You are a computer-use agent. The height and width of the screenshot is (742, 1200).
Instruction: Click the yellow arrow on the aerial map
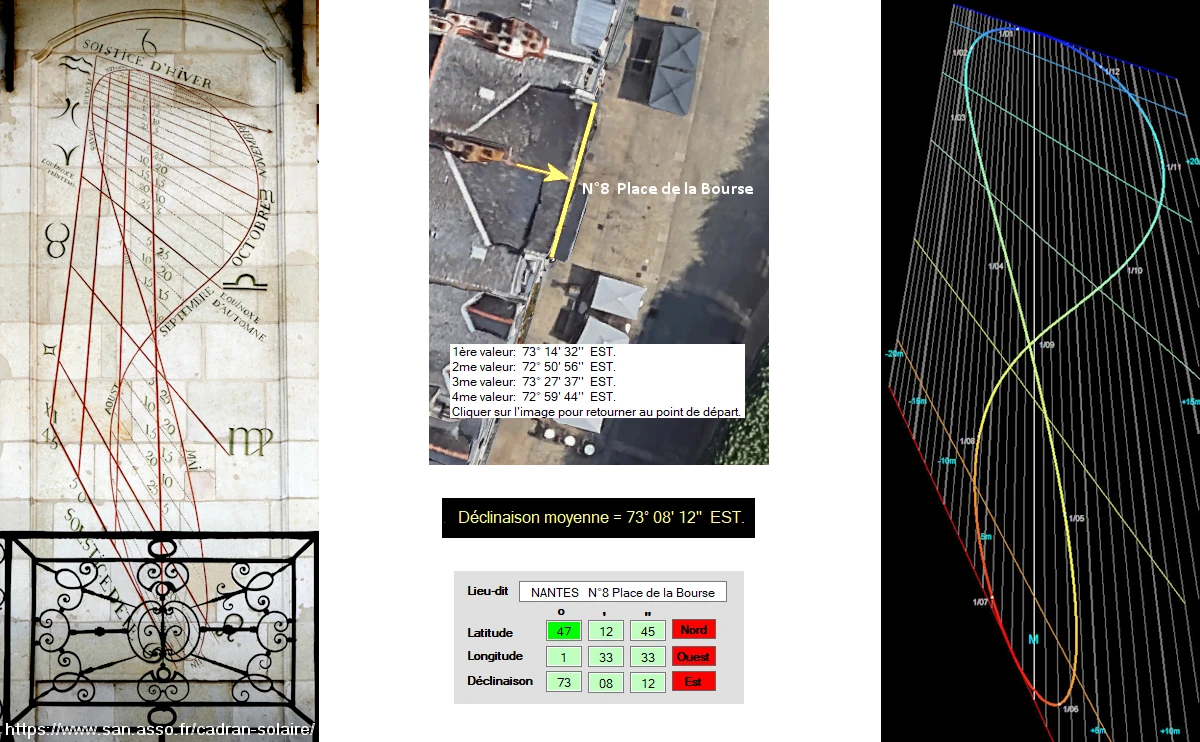point(543,170)
